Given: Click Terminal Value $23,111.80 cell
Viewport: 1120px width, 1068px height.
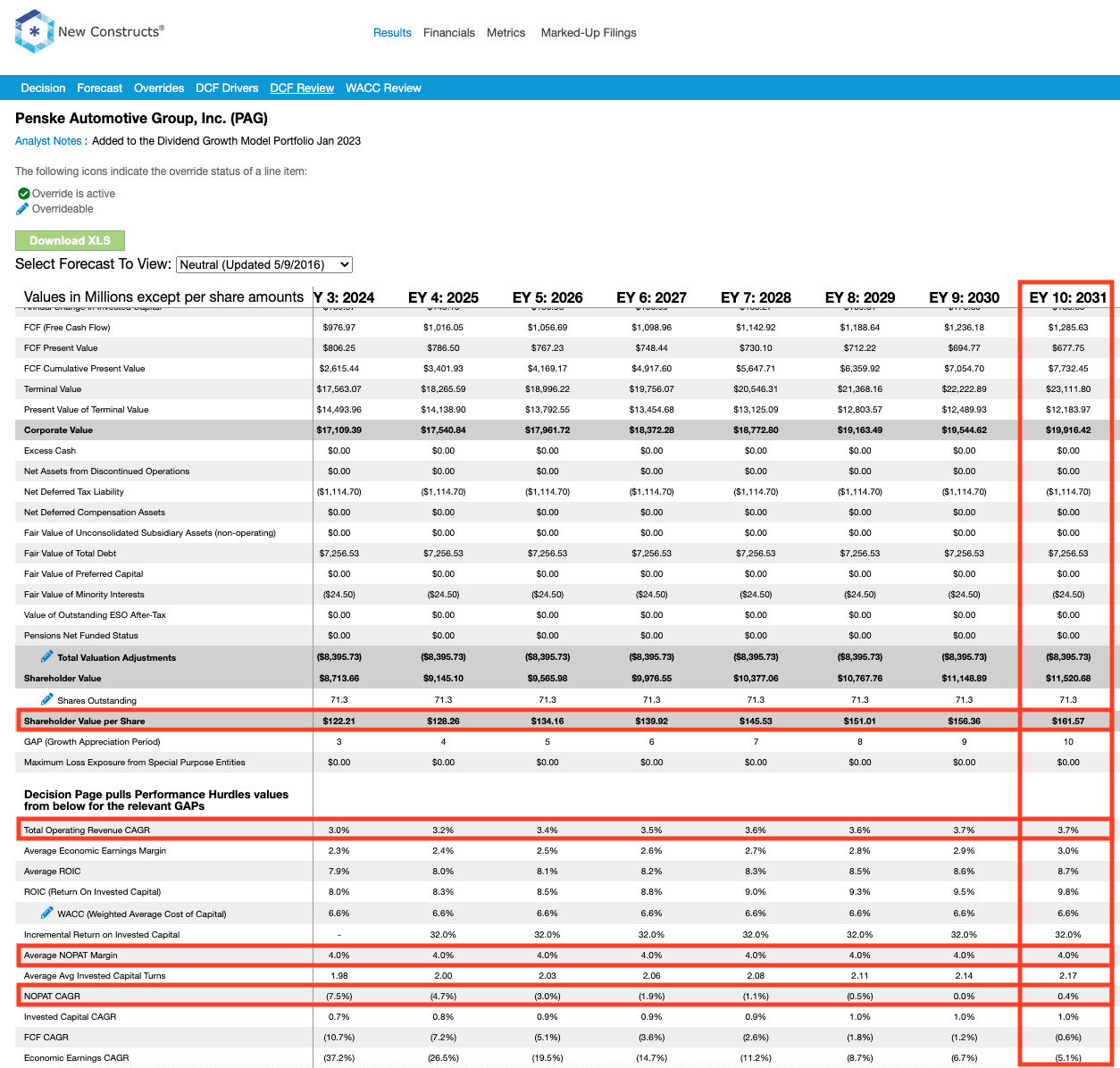Looking at the screenshot, I should (x=1068, y=389).
